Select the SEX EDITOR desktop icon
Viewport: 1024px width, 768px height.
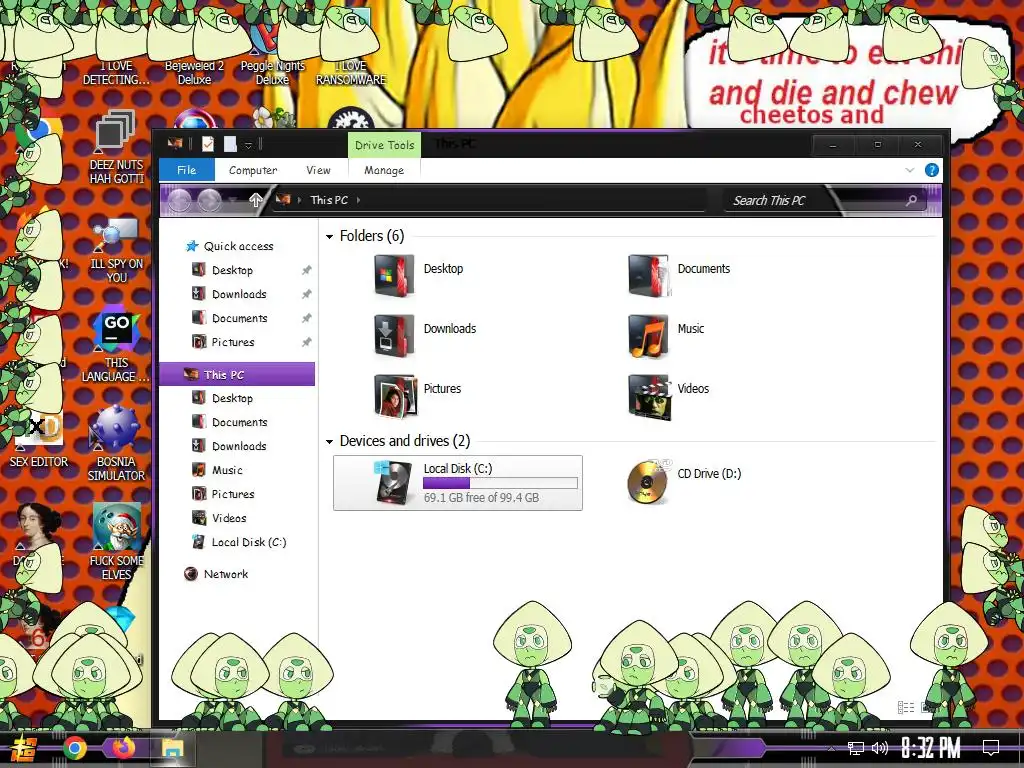click(x=39, y=441)
